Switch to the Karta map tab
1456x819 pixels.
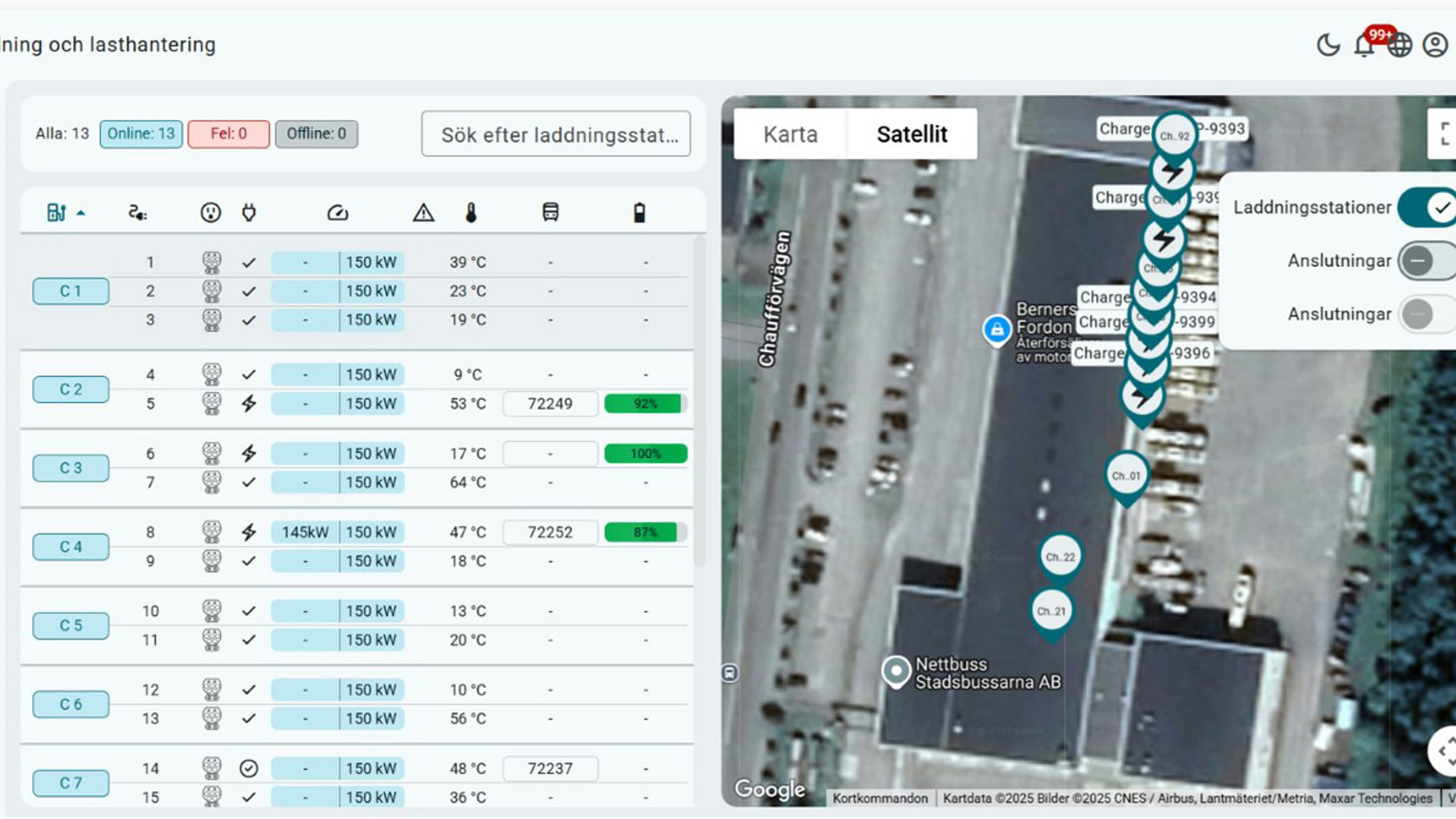pos(790,134)
